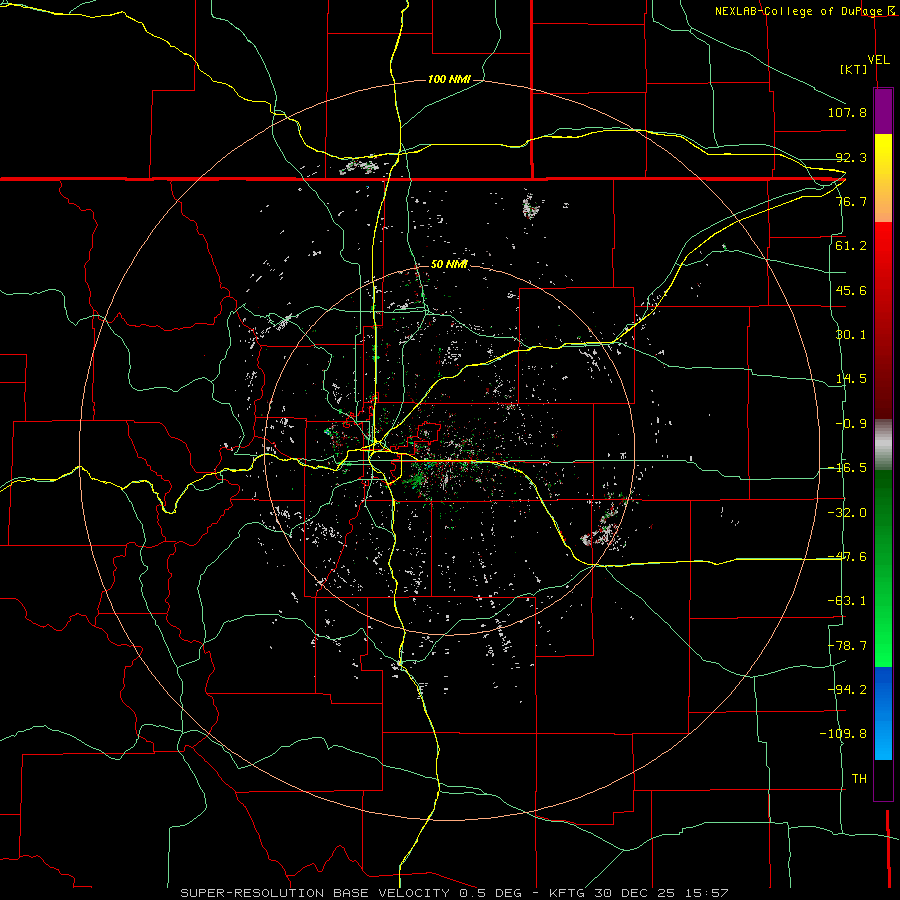Click the 50 NMI range ring label

pos(449,265)
